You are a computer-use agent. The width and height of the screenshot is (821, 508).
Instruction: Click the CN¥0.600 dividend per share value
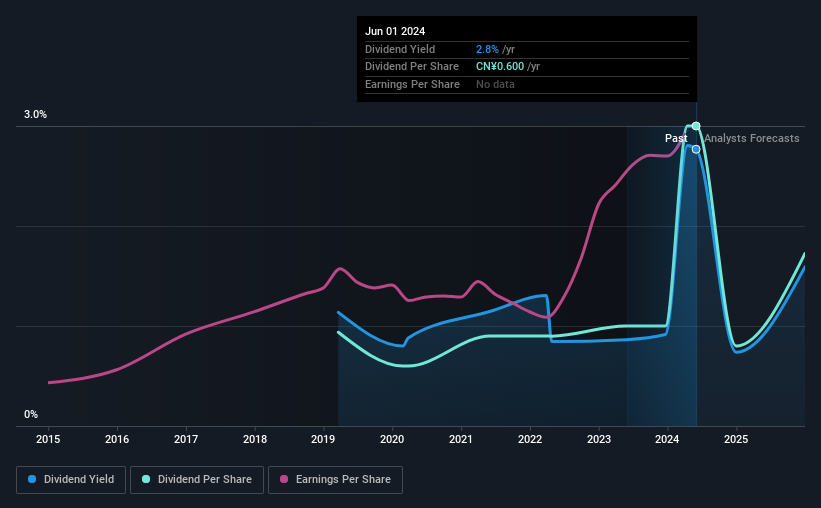click(x=500, y=67)
